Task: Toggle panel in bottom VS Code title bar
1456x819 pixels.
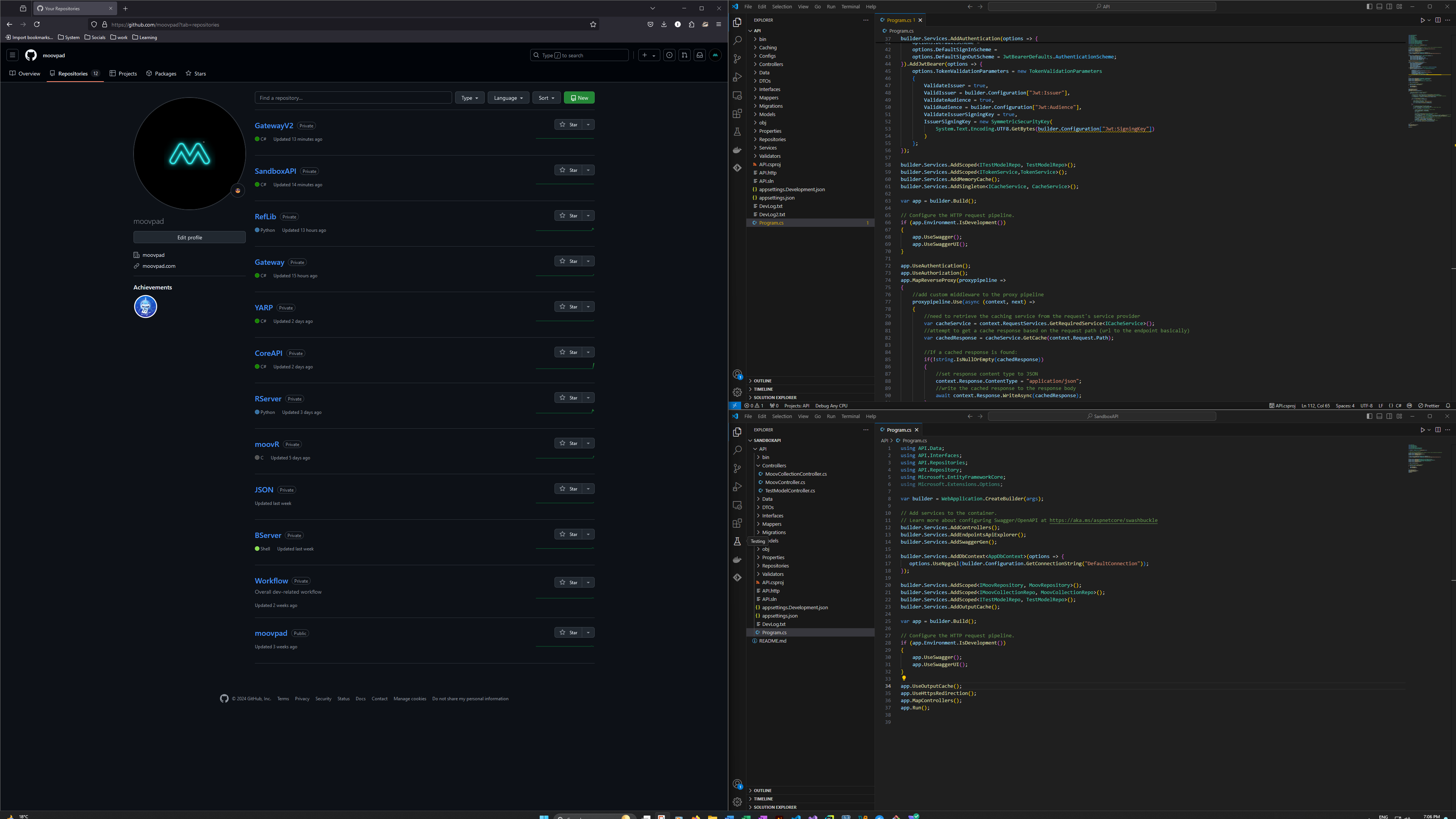Action: (1379, 416)
